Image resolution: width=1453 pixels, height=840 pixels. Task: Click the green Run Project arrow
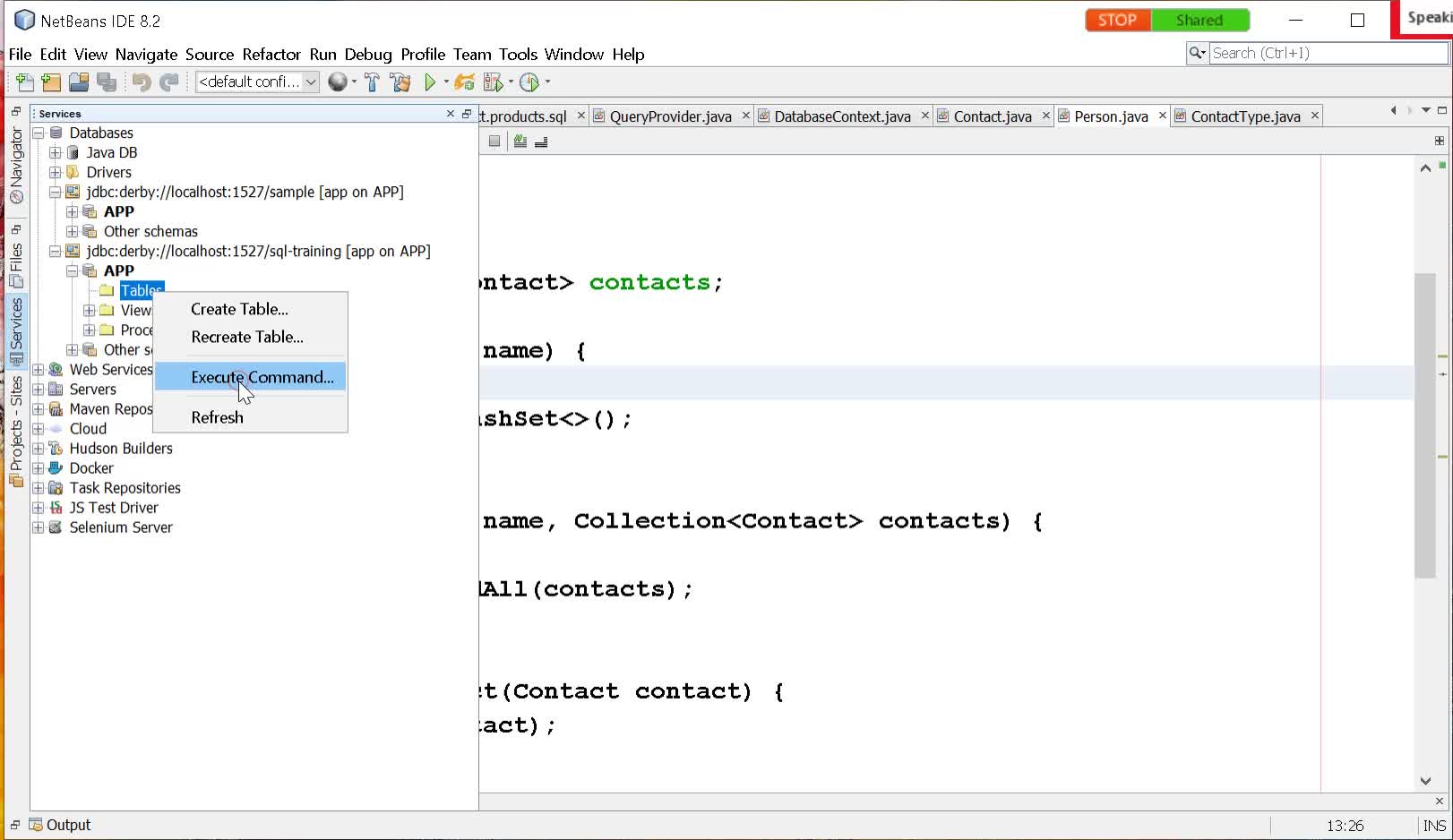coord(430,82)
